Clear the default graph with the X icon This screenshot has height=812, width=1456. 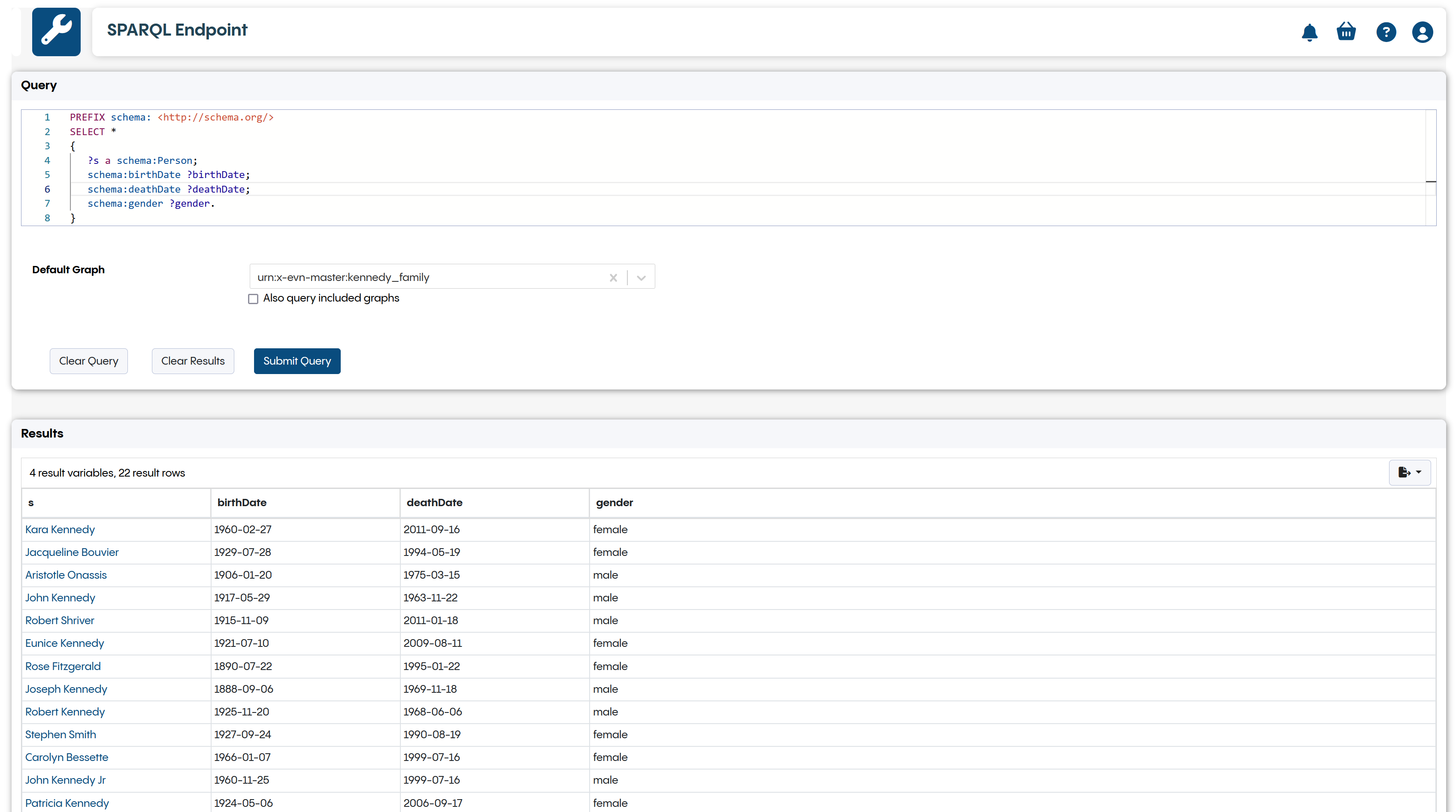(x=613, y=278)
